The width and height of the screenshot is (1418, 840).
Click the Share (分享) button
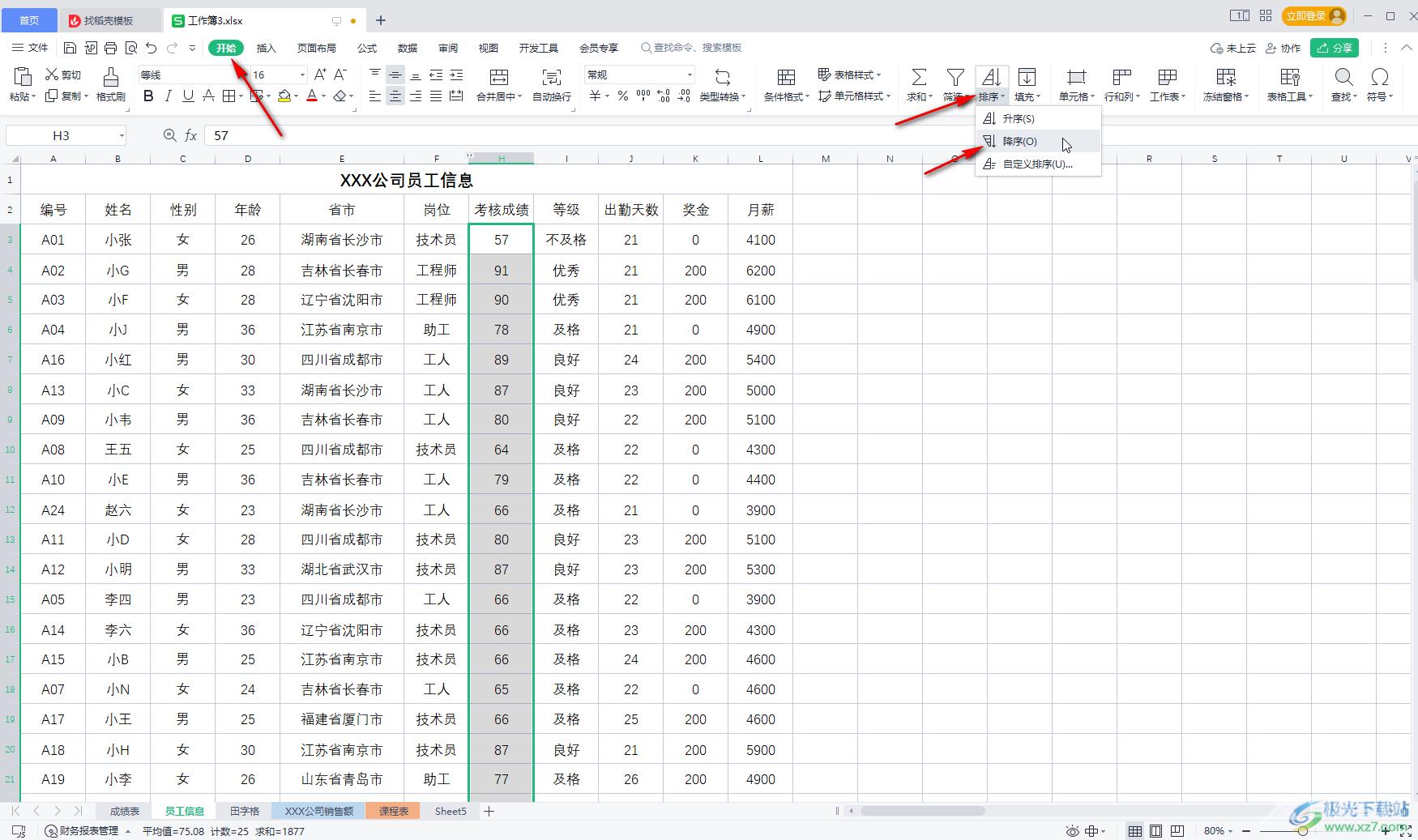[1335, 48]
